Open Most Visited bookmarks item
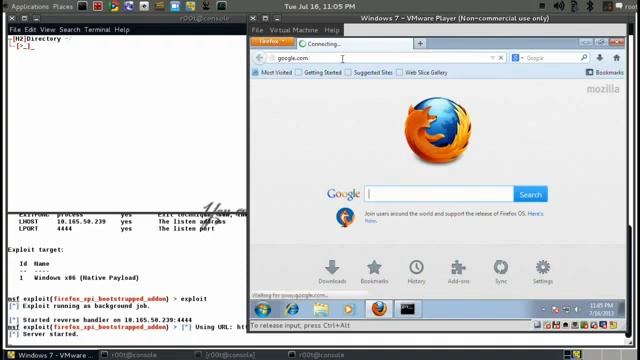This screenshot has width=640, height=360. pos(272,72)
